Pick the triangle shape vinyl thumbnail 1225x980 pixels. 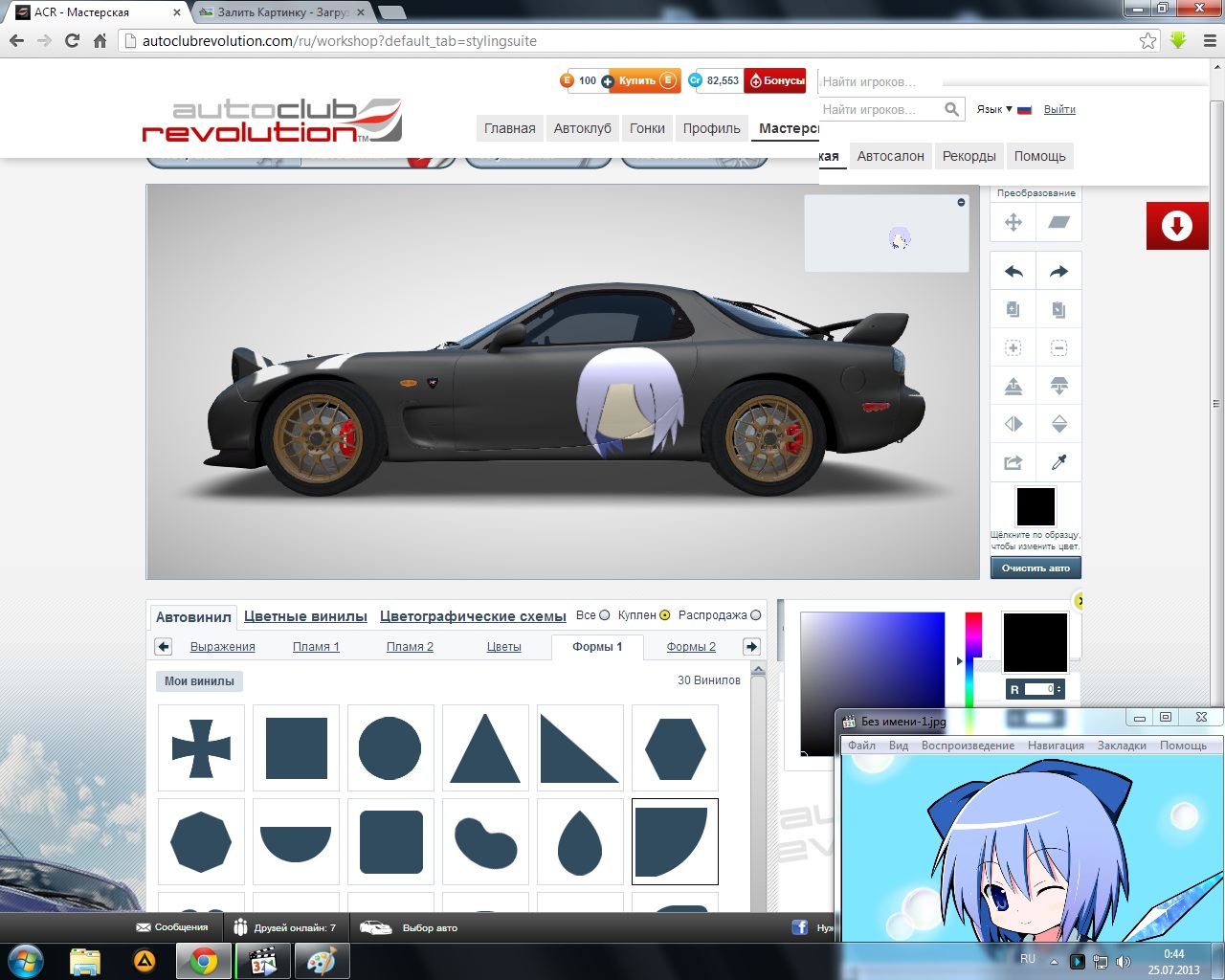(485, 748)
